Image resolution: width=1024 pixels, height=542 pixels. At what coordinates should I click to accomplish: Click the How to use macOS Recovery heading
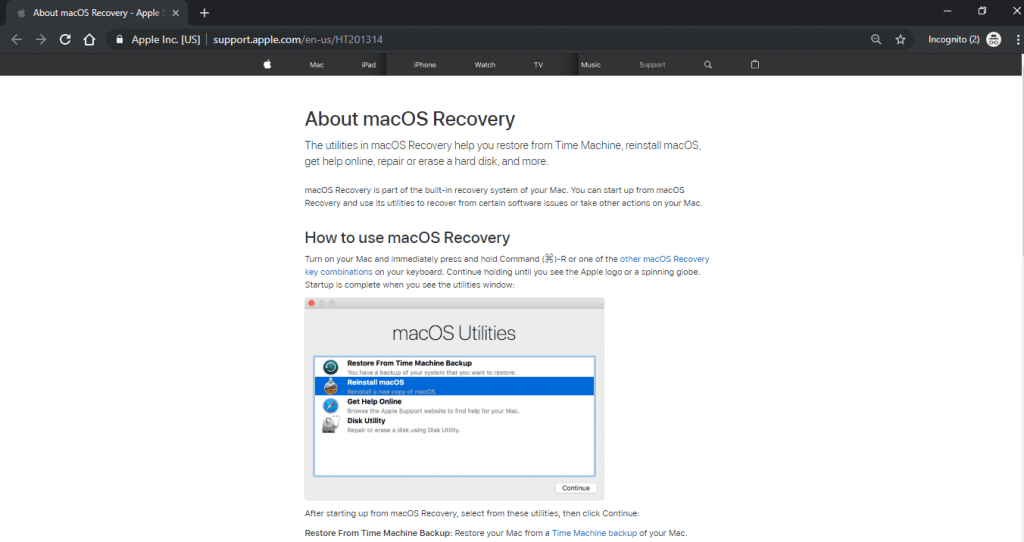407,238
